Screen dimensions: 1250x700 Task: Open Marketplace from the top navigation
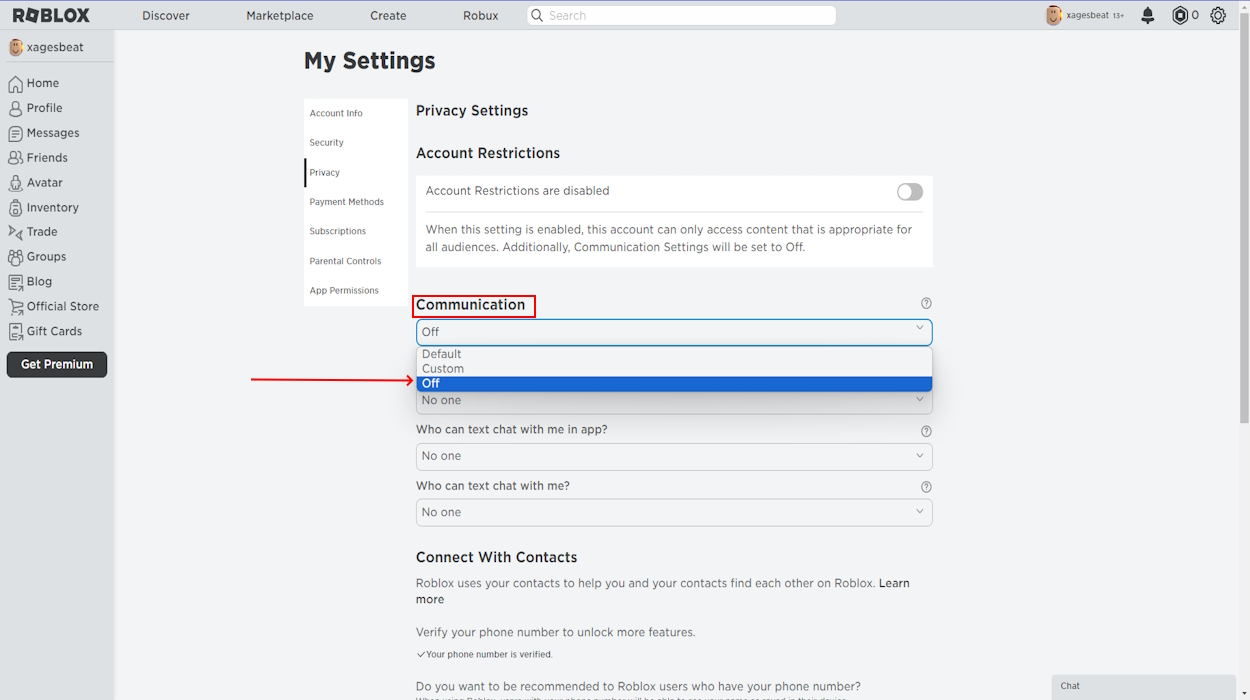coord(279,15)
